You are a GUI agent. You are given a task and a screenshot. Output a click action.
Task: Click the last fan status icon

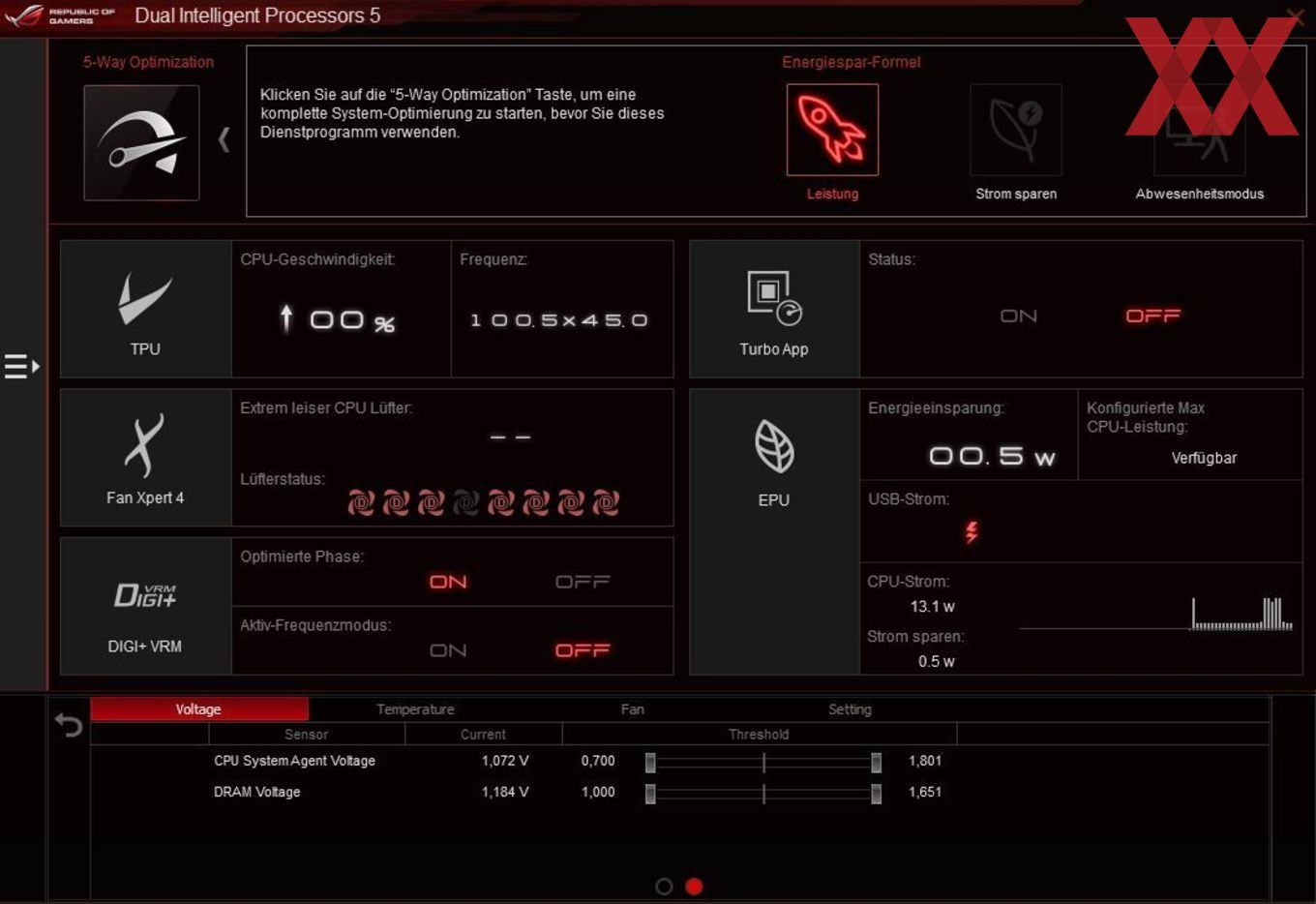(x=606, y=502)
